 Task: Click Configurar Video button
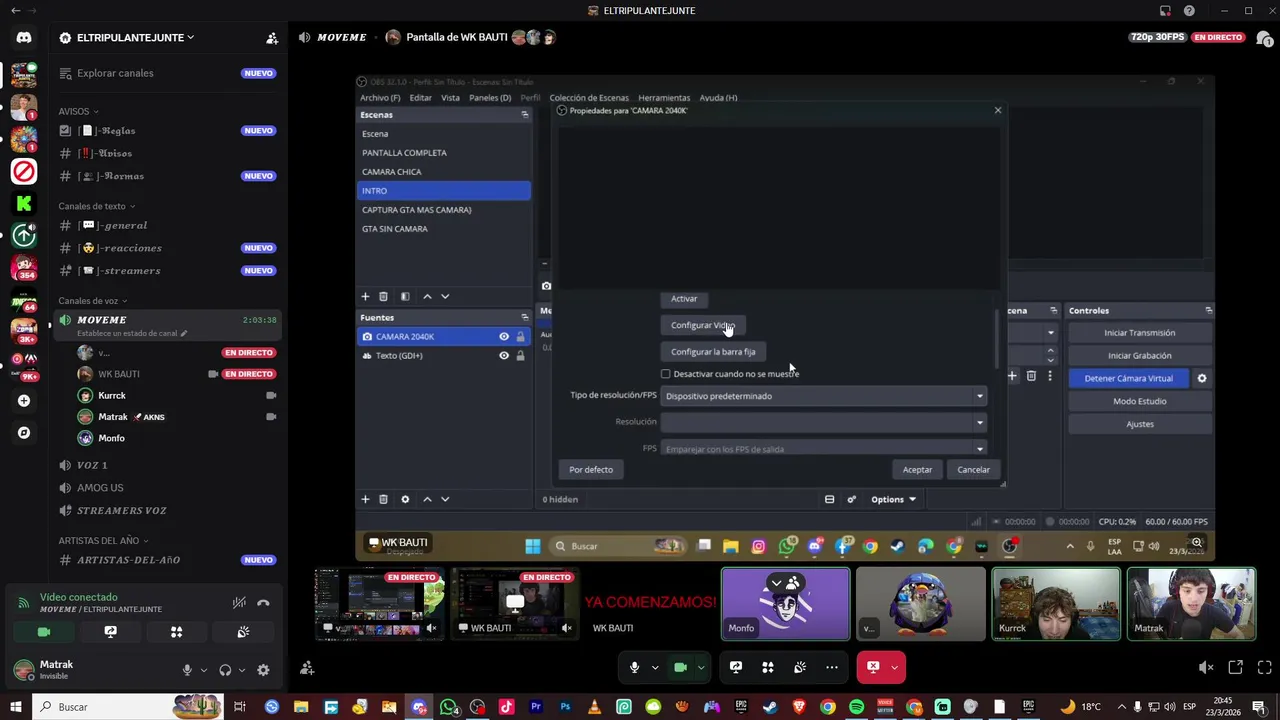point(703,326)
